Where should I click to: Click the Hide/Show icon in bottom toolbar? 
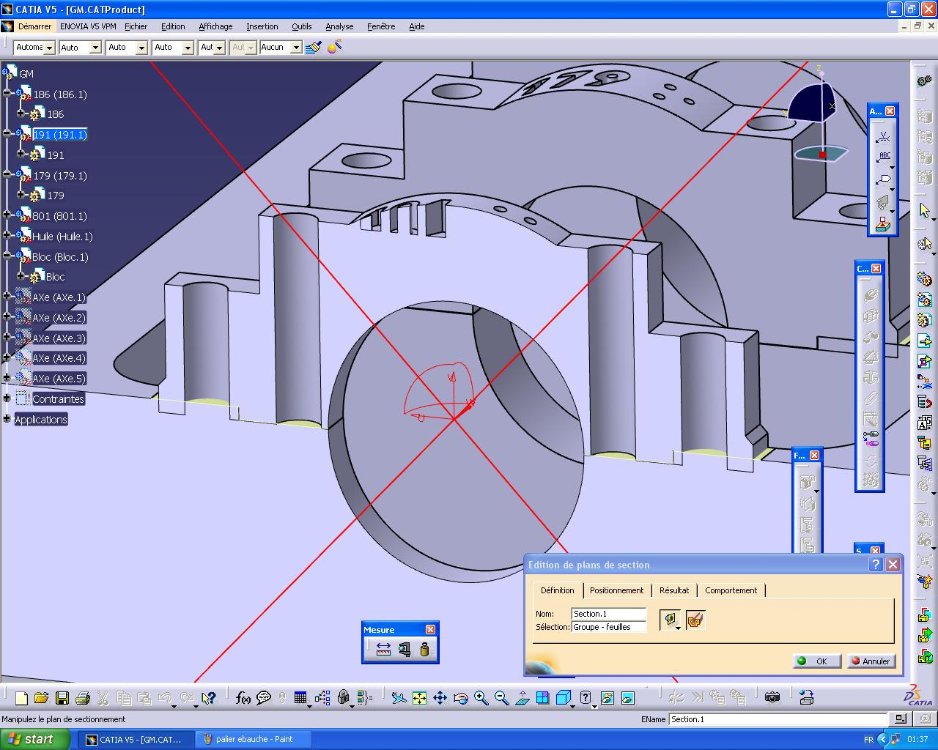tap(607, 698)
